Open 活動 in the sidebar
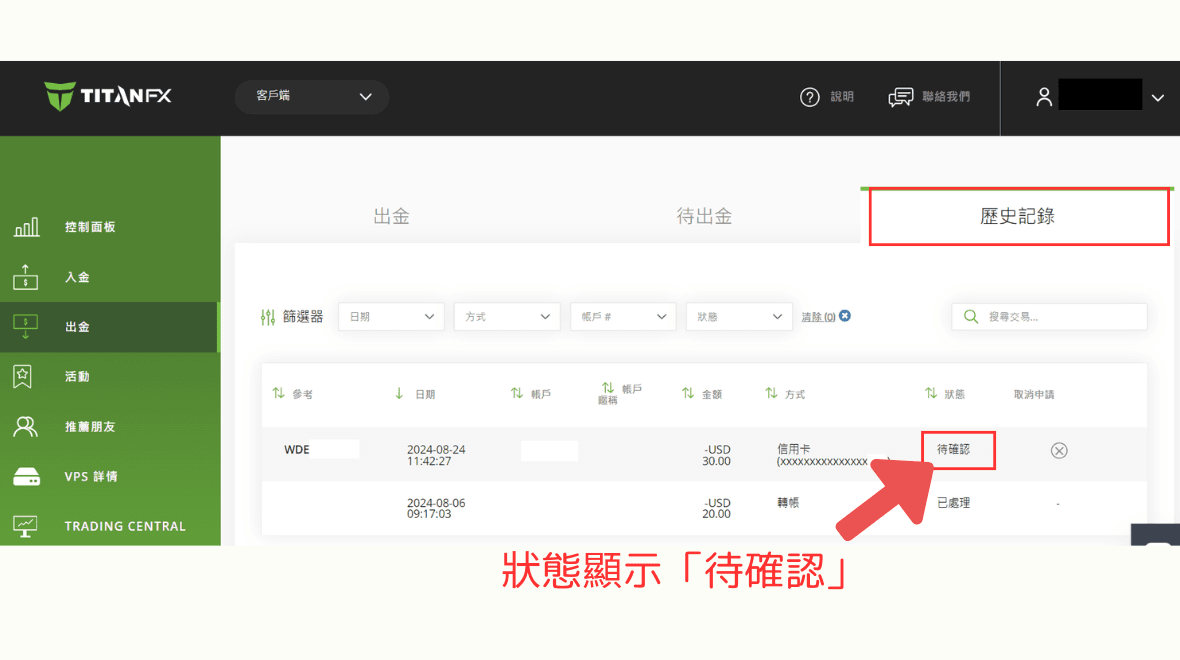The height and width of the screenshot is (660, 1180). (x=77, y=377)
